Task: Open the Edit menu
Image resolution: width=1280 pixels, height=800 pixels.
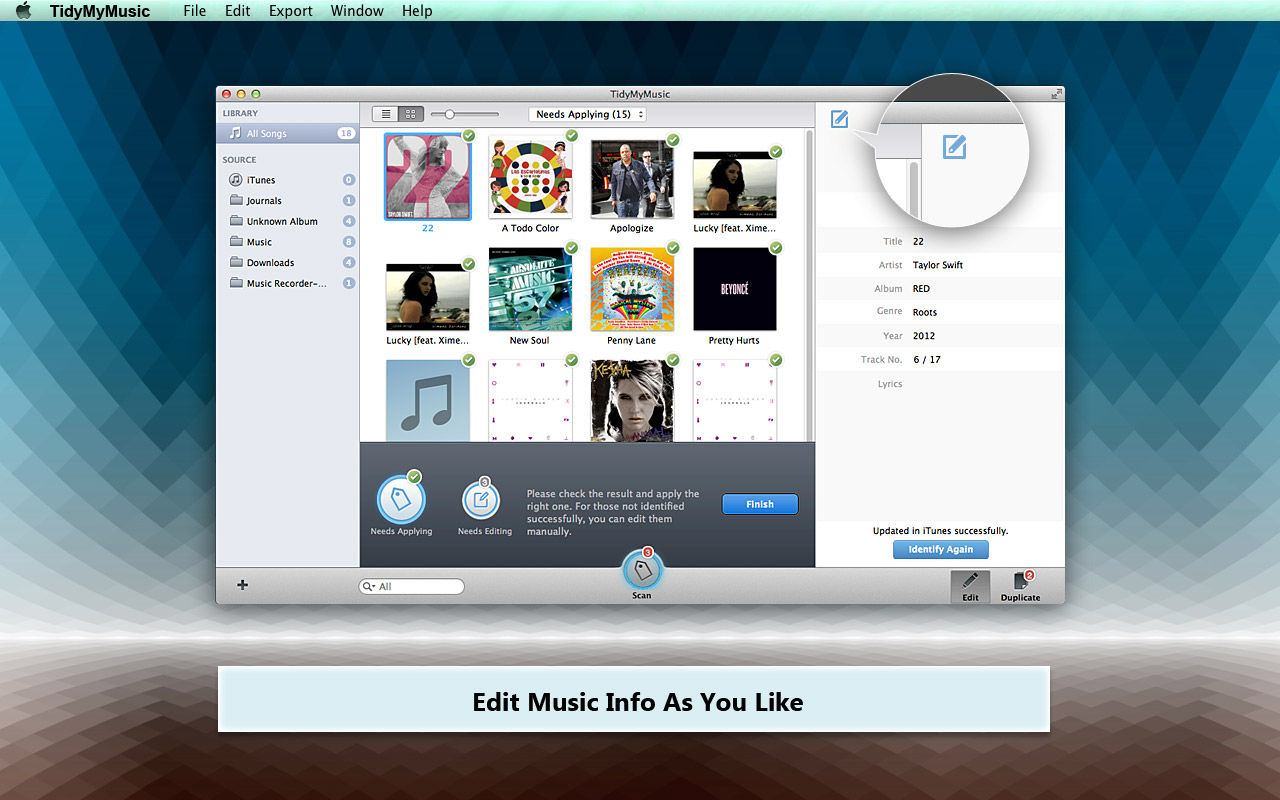Action: (x=238, y=11)
